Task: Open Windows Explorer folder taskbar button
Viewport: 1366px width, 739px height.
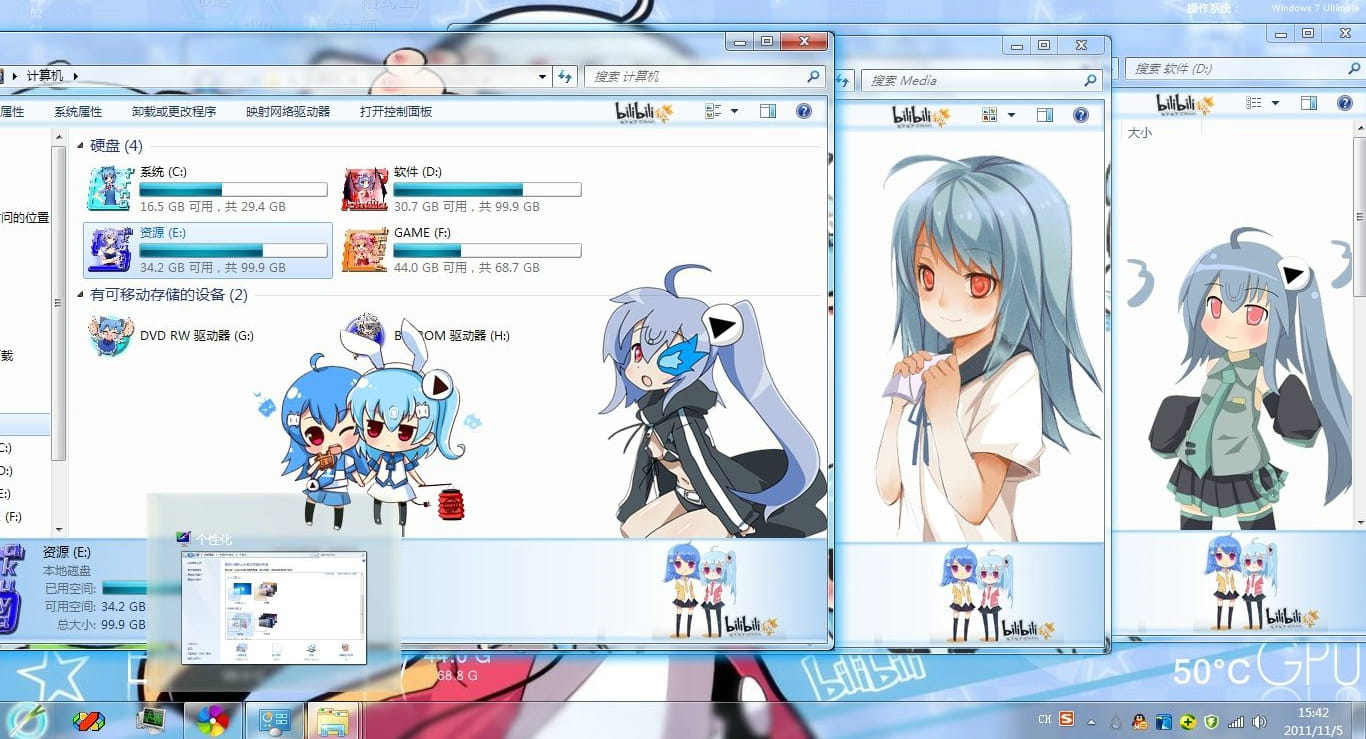Action: [333, 720]
